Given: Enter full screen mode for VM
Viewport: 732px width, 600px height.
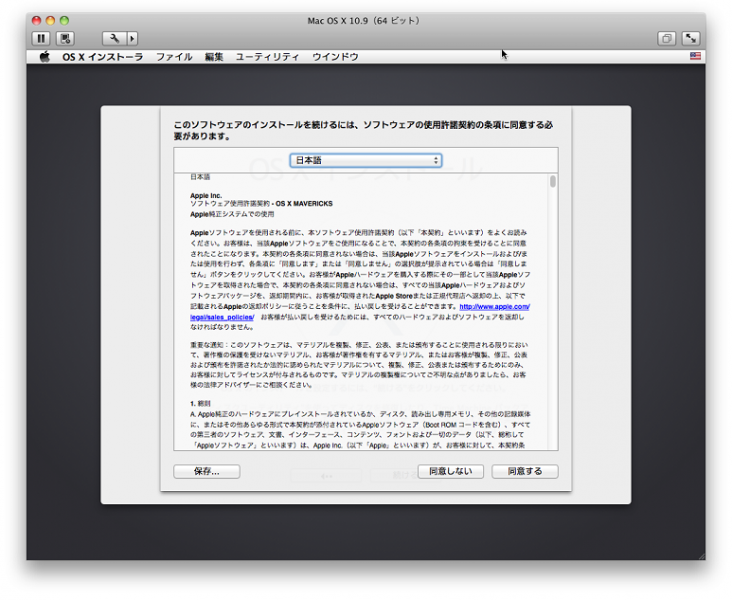Looking at the screenshot, I should [690, 38].
